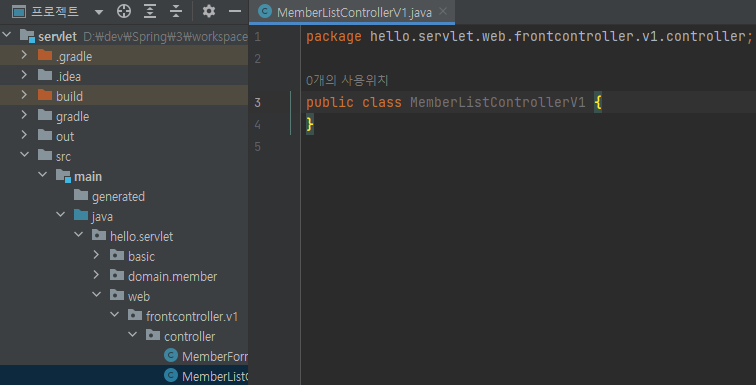Select the frontcontroller.v1 package row
The image size is (756, 385).
pos(124,316)
